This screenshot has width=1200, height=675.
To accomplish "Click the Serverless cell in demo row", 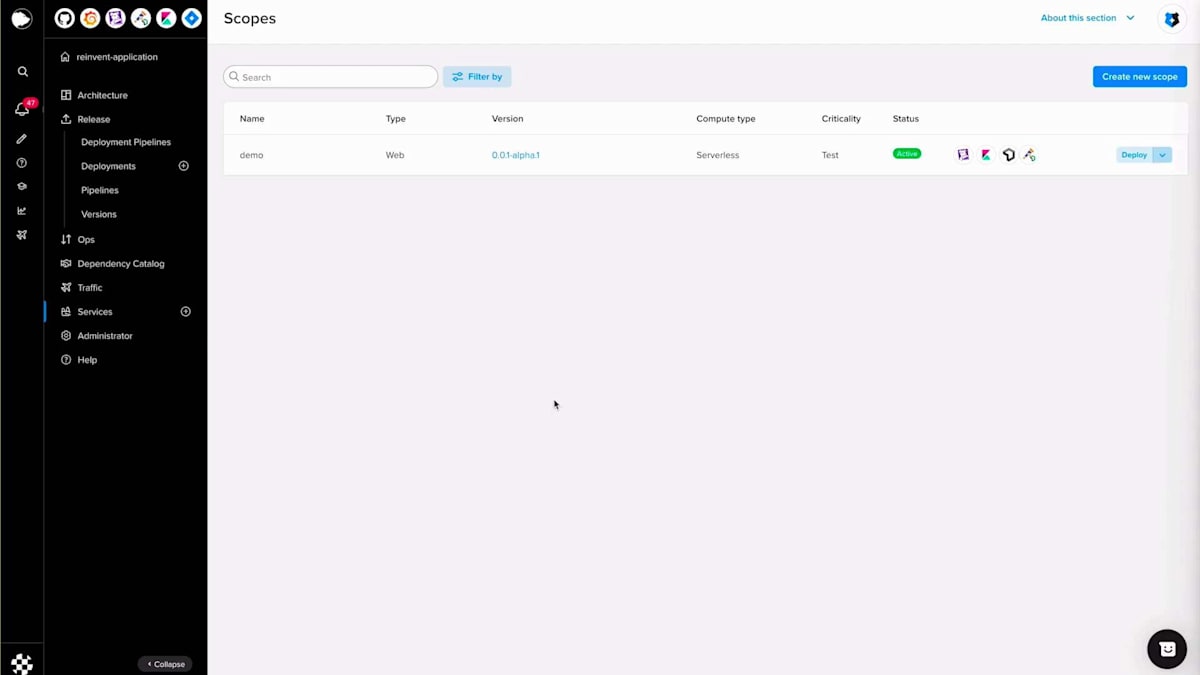I will 718,155.
